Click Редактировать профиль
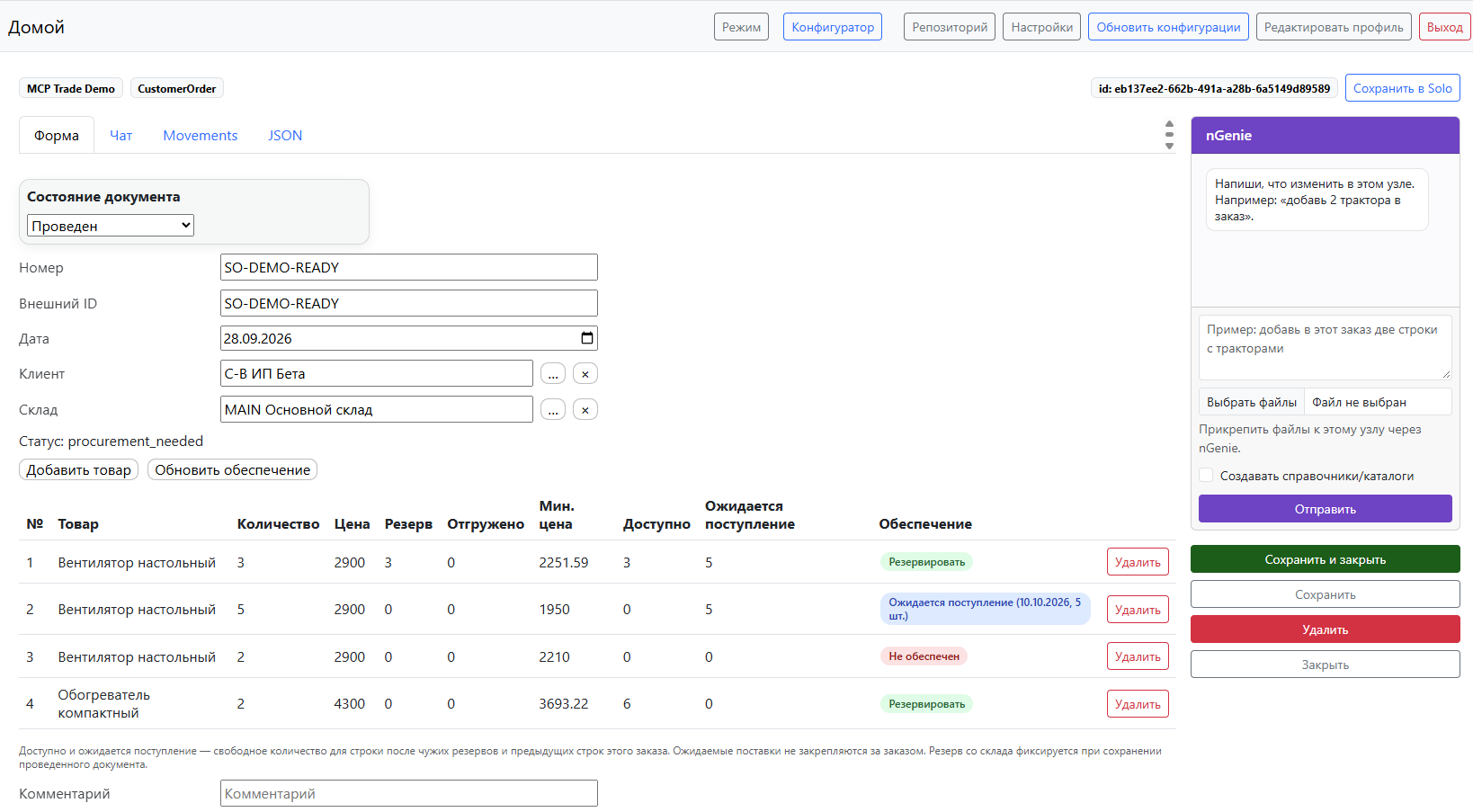 [1334, 27]
